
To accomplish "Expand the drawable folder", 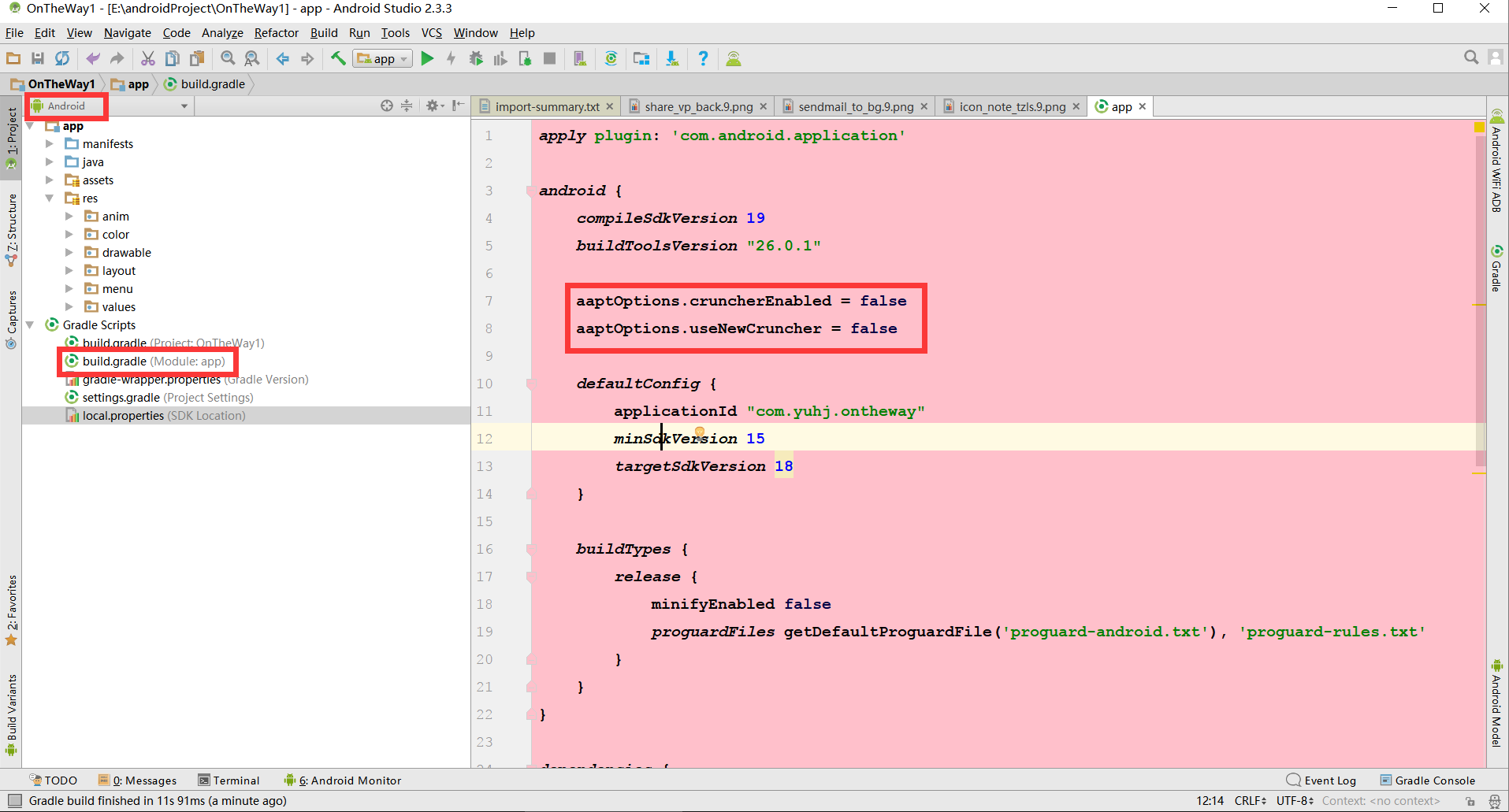I will pos(69,252).
